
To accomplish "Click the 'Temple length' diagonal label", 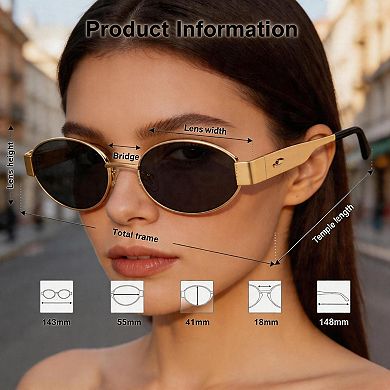I will click(x=333, y=224).
